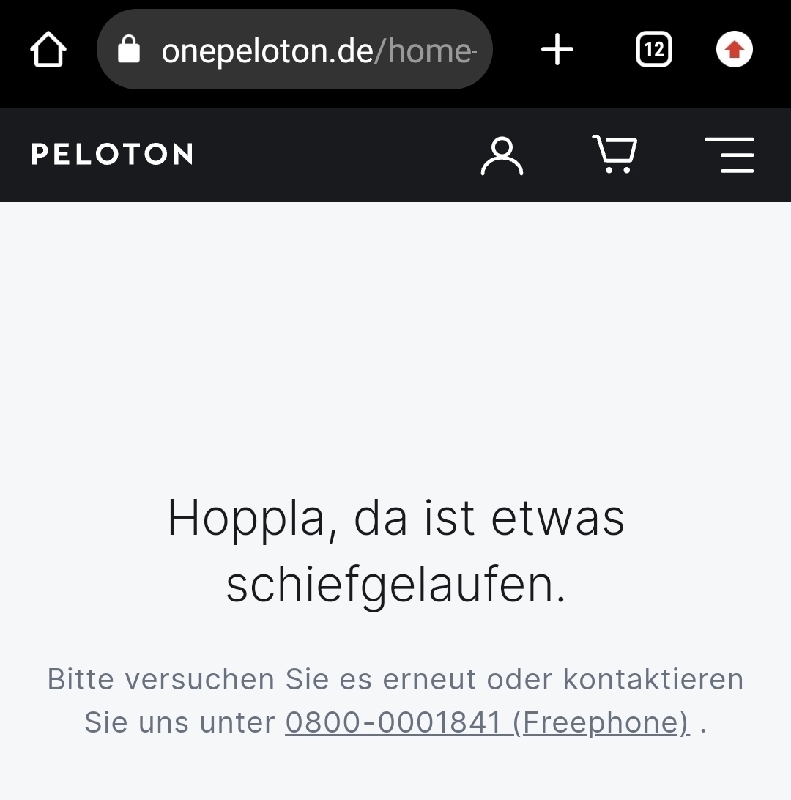Open the tab switcher showing 12
The width and height of the screenshot is (791, 800).
[x=653, y=49]
